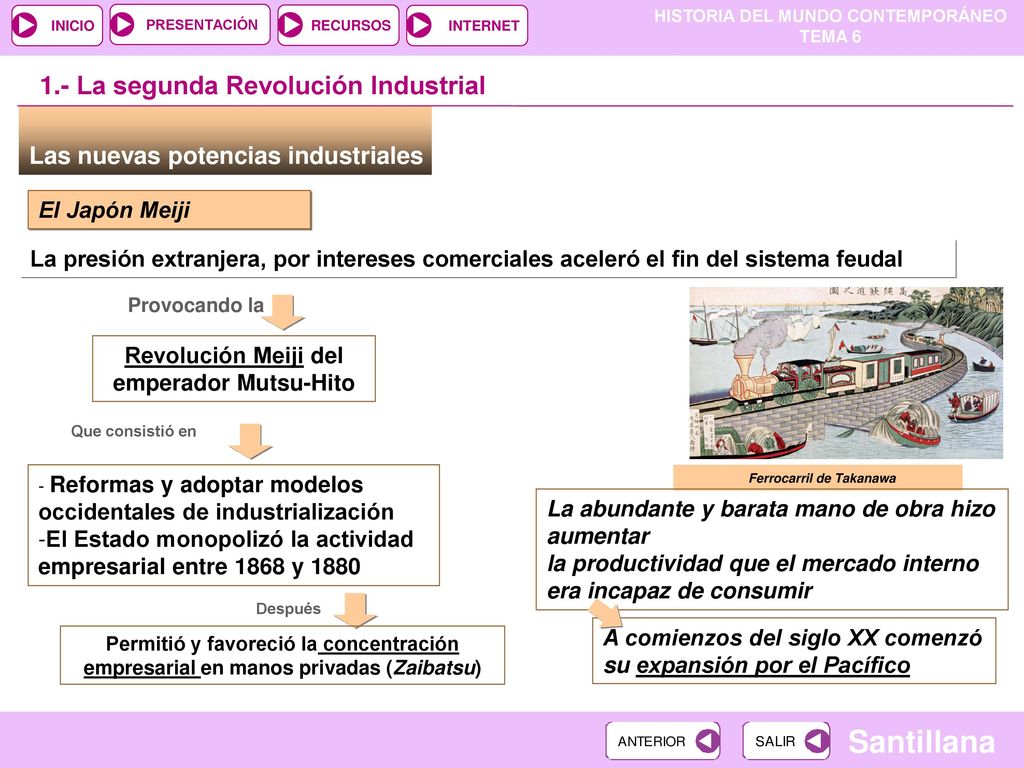This screenshot has width=1024, height=768.
Task: Click 'empresarial entre 1868 y 1880' text line
Action: (x=199, y=566)
